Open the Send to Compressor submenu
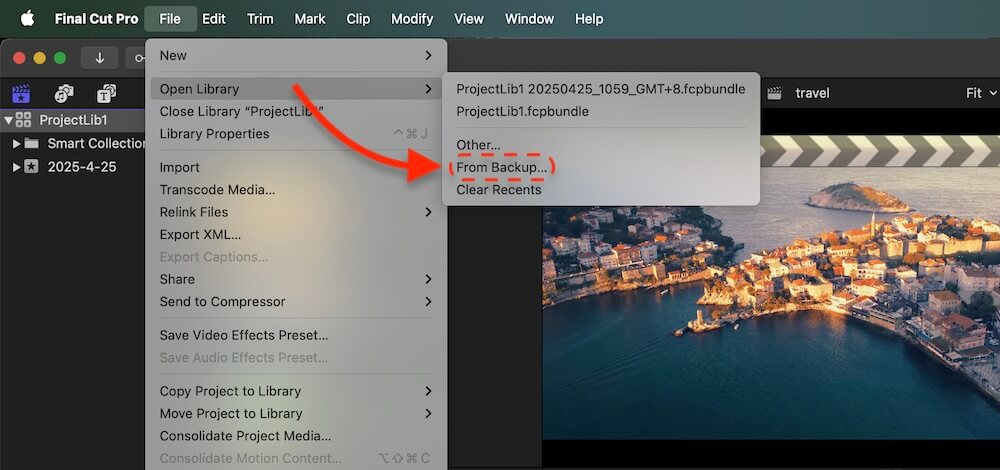The width and height of the screenshot is (1000, 470). click(296, 302)
